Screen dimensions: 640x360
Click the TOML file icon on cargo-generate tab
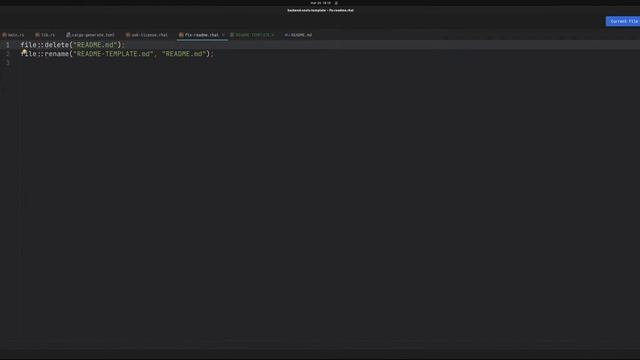click(x=68, y=35)
